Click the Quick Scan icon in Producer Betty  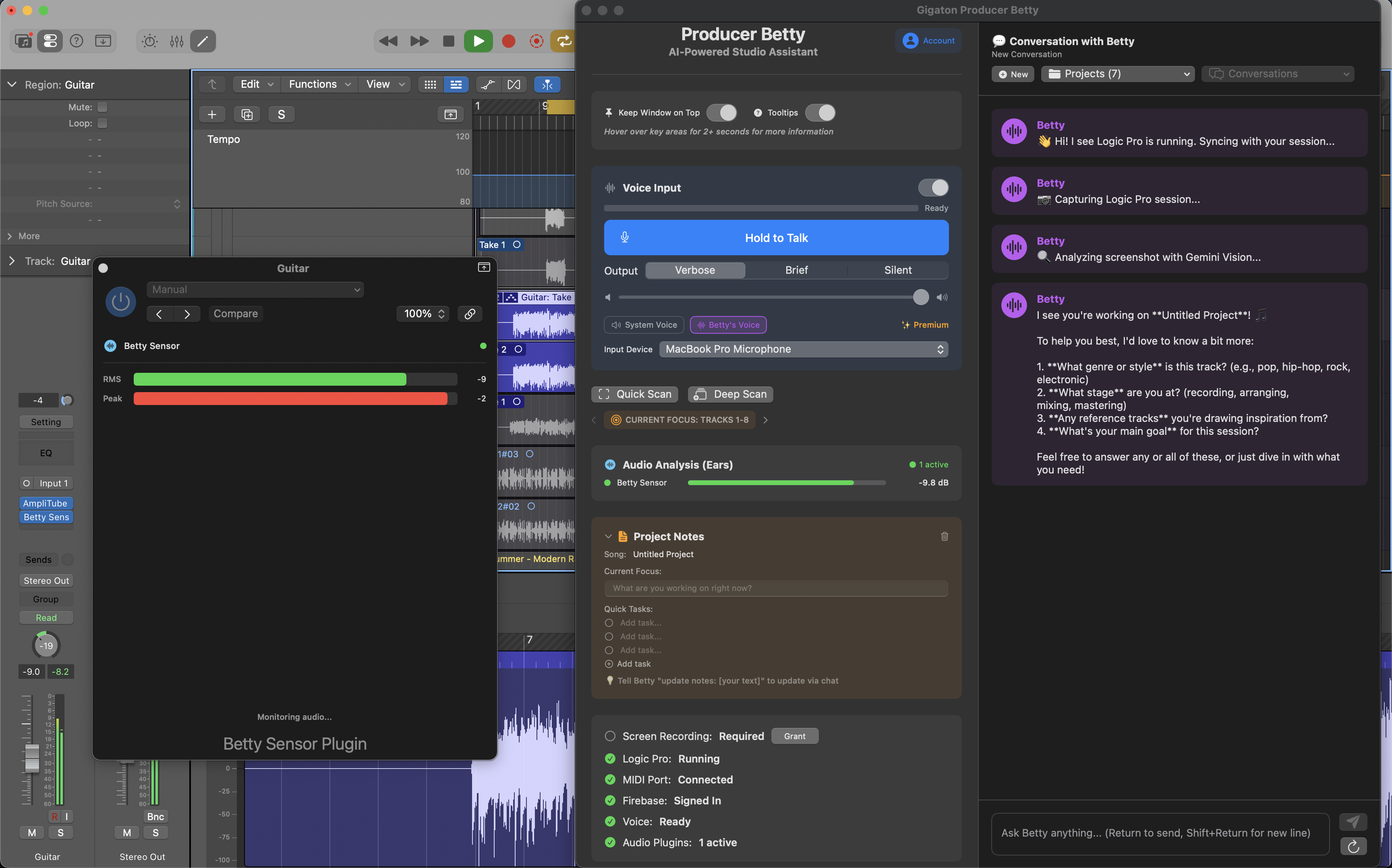(x=603, y=394)
